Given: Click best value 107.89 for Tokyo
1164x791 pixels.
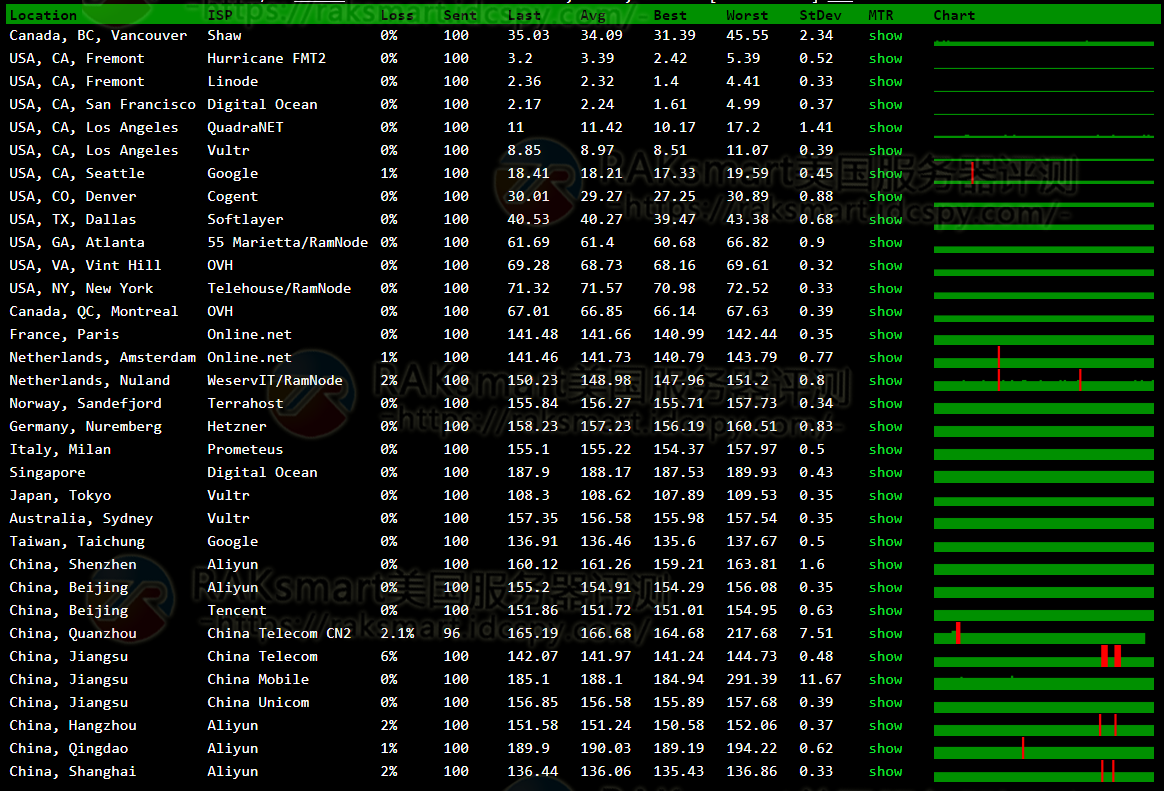Looking at the screenshot, I should point(679,496).
